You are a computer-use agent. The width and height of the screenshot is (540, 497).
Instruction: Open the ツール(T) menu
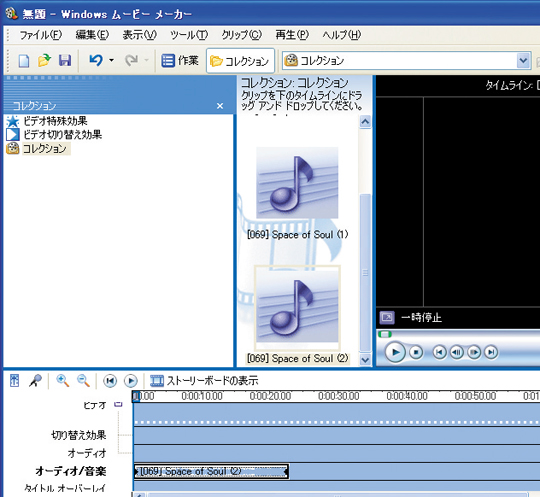point(189,35)
